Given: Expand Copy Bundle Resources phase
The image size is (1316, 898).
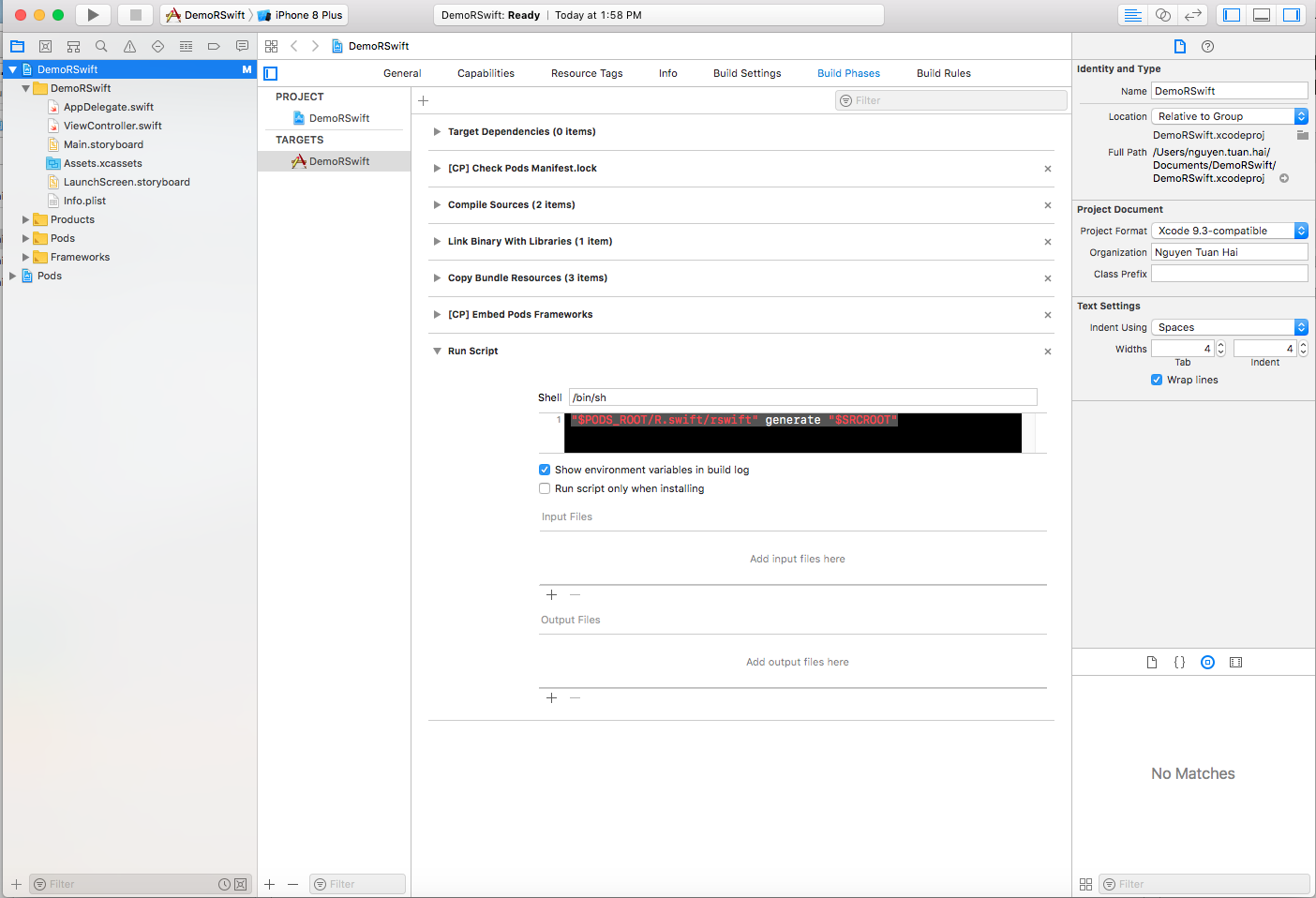Looking at the screenshot, I should click(437, 278).
